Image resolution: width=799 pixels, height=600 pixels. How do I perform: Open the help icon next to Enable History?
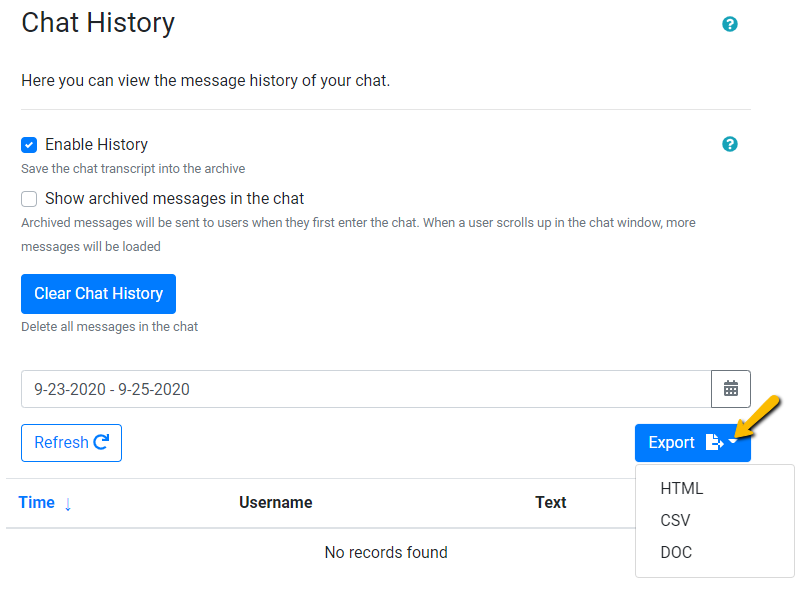pyautogui.click(x=730, y=144)
